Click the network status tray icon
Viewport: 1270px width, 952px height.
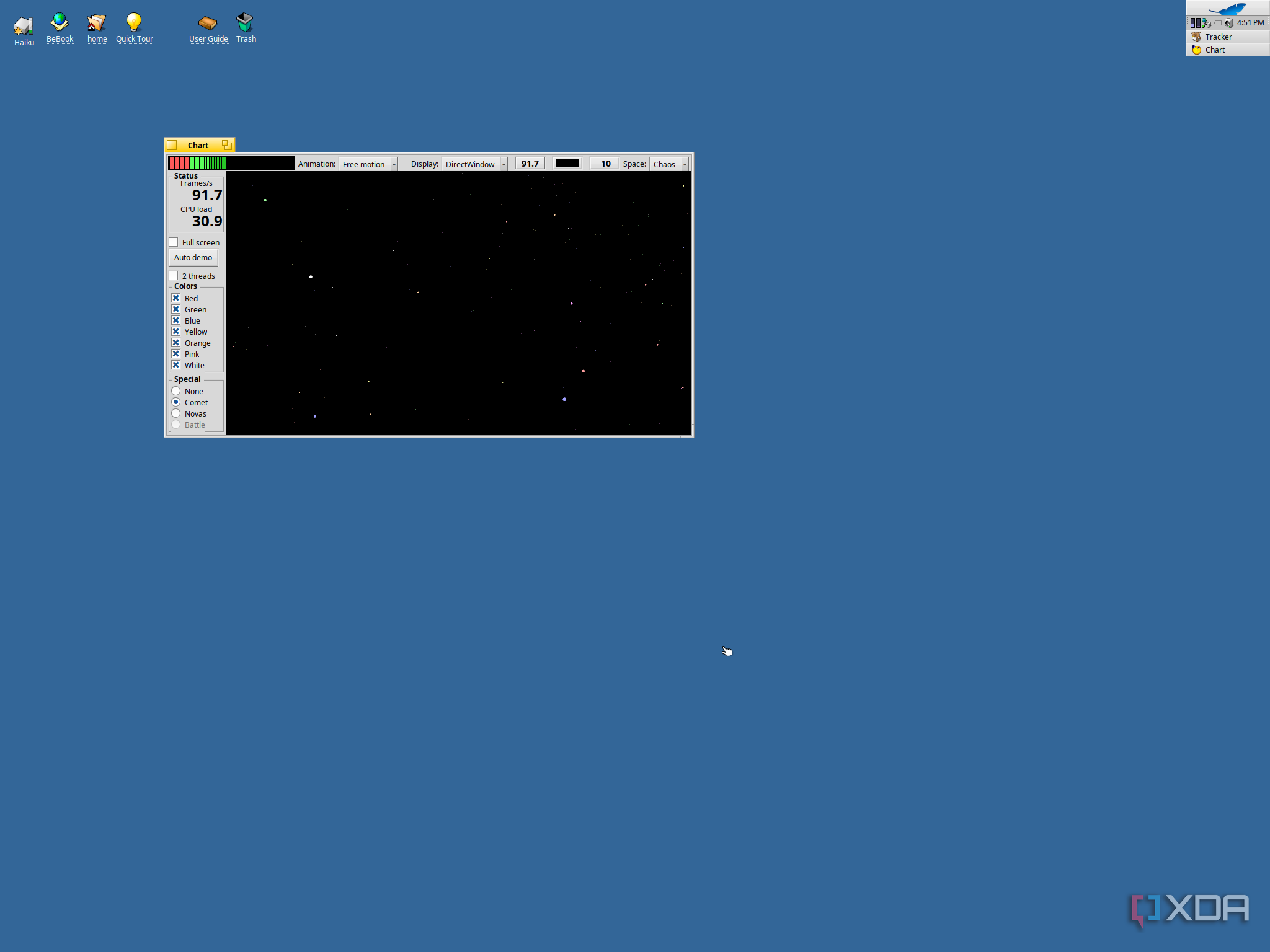point(1206,23)
